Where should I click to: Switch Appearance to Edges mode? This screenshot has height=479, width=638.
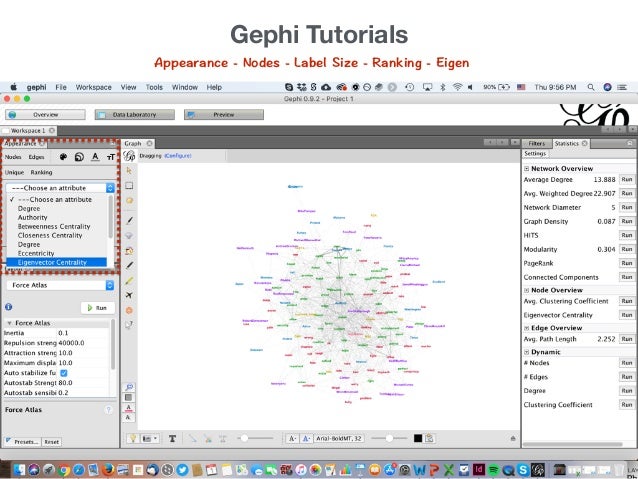click(37, 157)
